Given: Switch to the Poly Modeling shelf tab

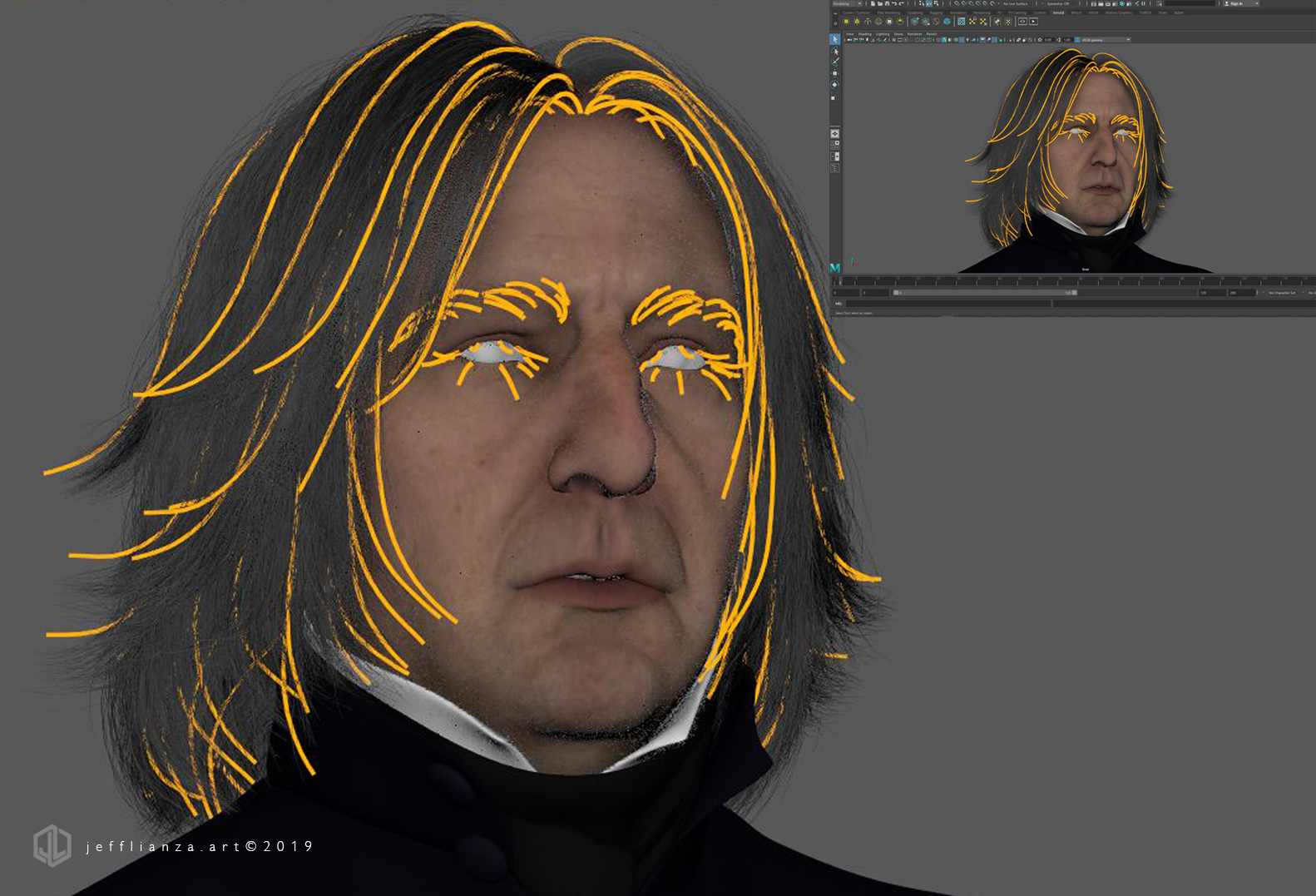Looking at the screenshot, I should point(888,12).
